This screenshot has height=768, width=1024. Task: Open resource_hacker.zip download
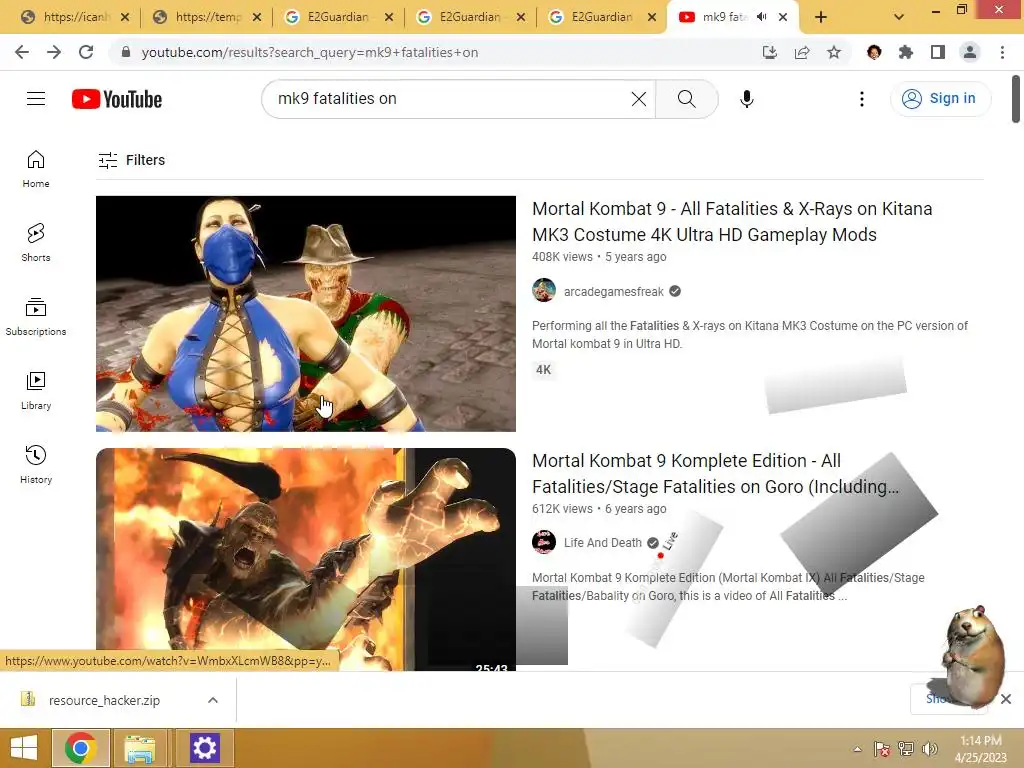[x=104, y=700]
